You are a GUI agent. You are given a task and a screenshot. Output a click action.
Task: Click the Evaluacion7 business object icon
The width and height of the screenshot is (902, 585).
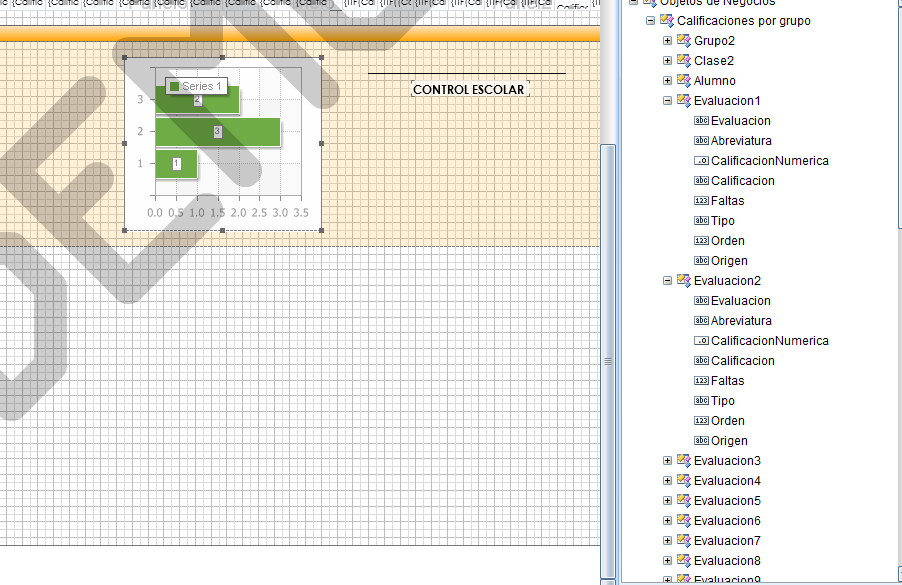pos(684,541)
